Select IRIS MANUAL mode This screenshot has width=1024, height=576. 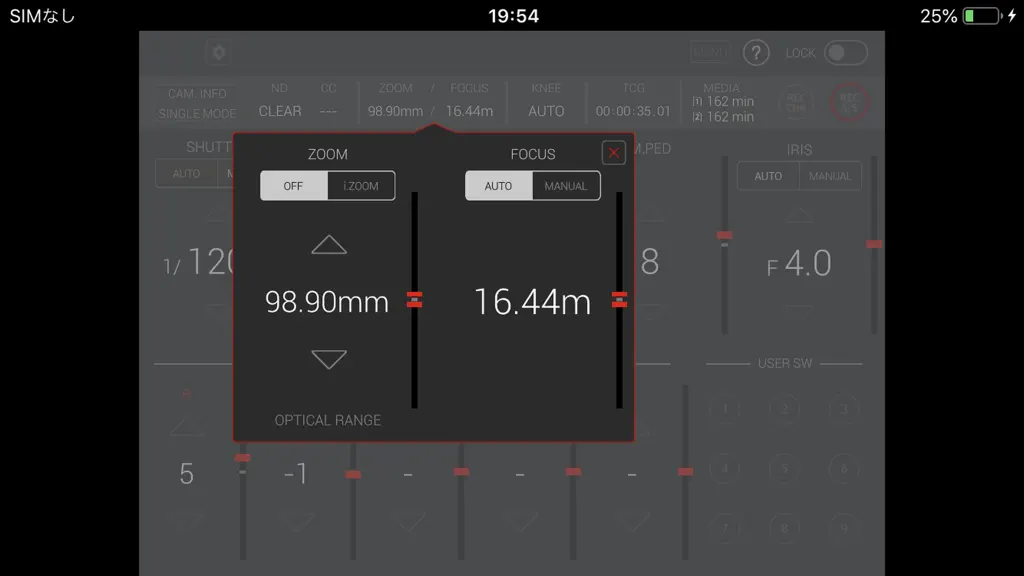tap(830, 176)
